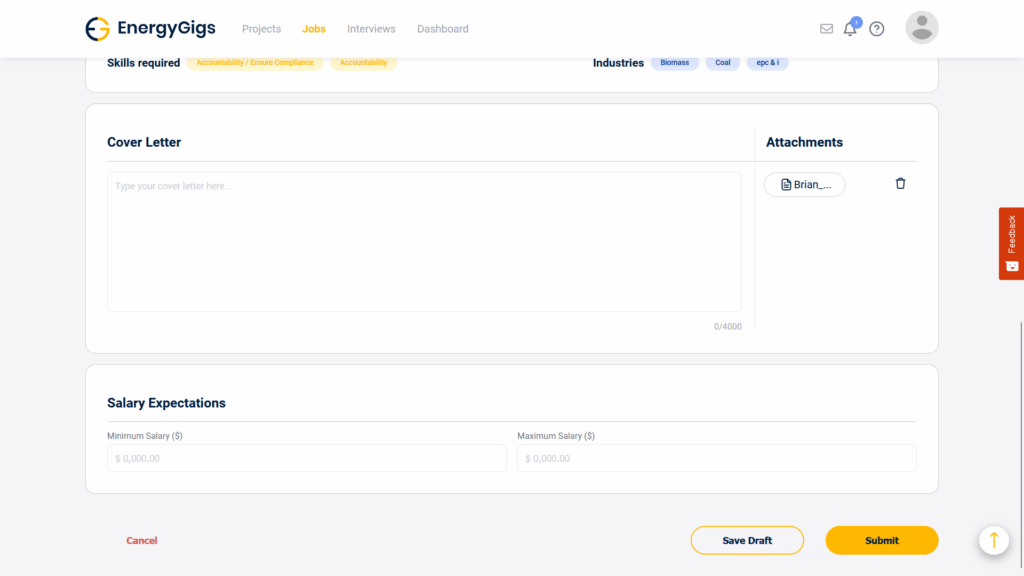Select the Jobs menu item
The width and height of the screenshot is (1024, 576).
coord(314,29)
